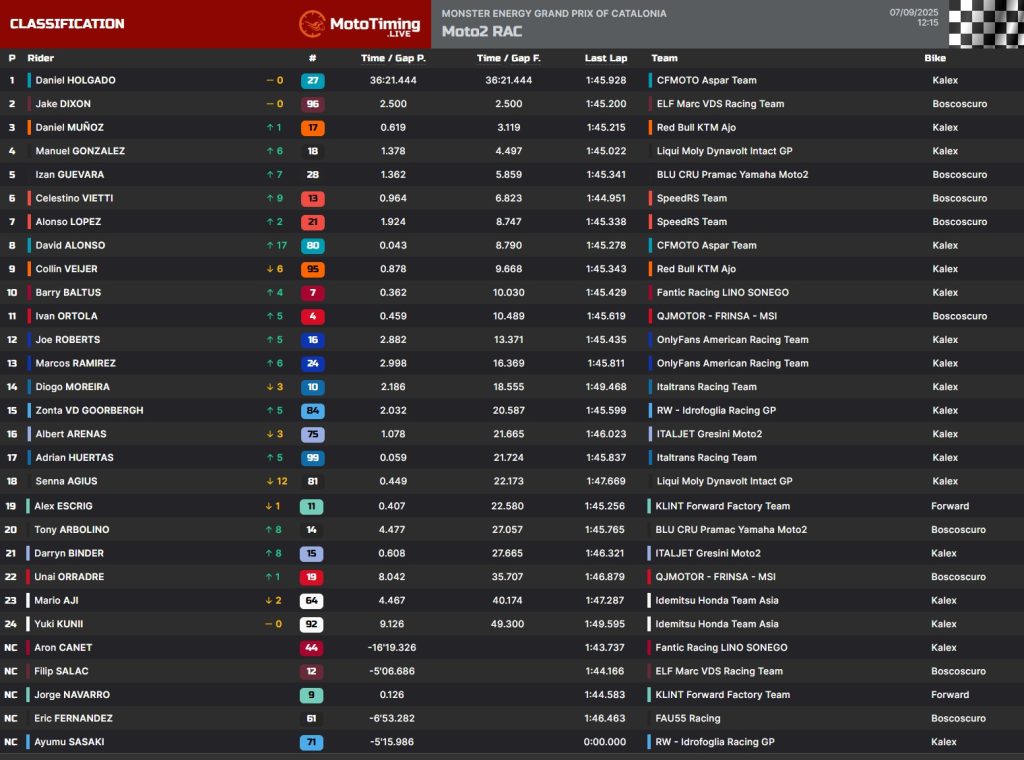
Task: Click position change up 17 for Alonso
Action: (277, 245)
